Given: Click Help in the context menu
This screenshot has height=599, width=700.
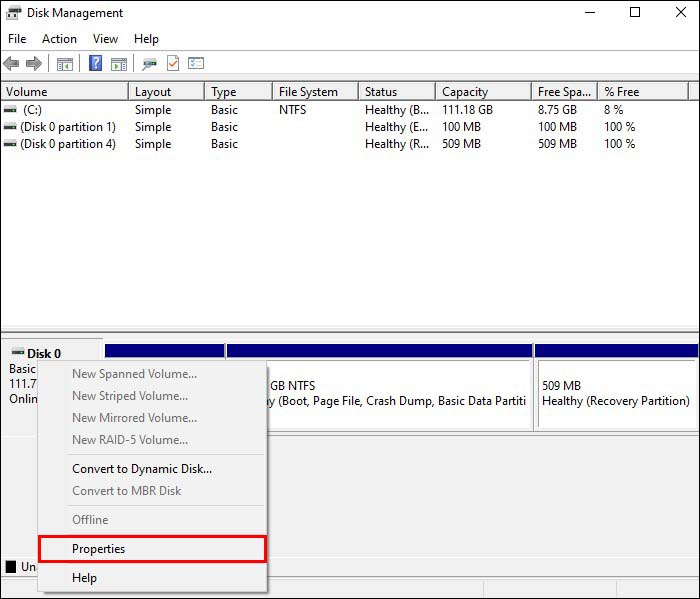Looking at the screenshot, I should [x=85, y=578].
